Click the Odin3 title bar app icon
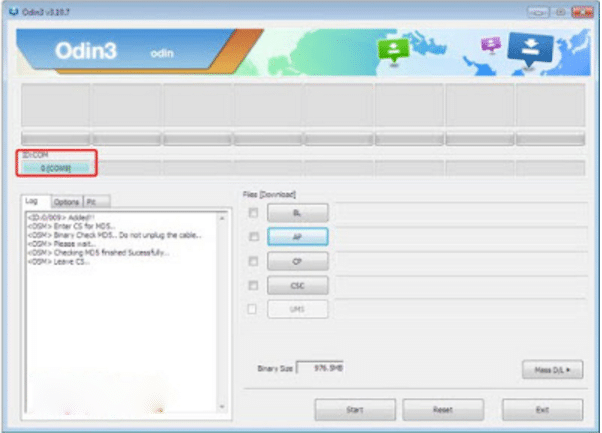 coord(13,12)
